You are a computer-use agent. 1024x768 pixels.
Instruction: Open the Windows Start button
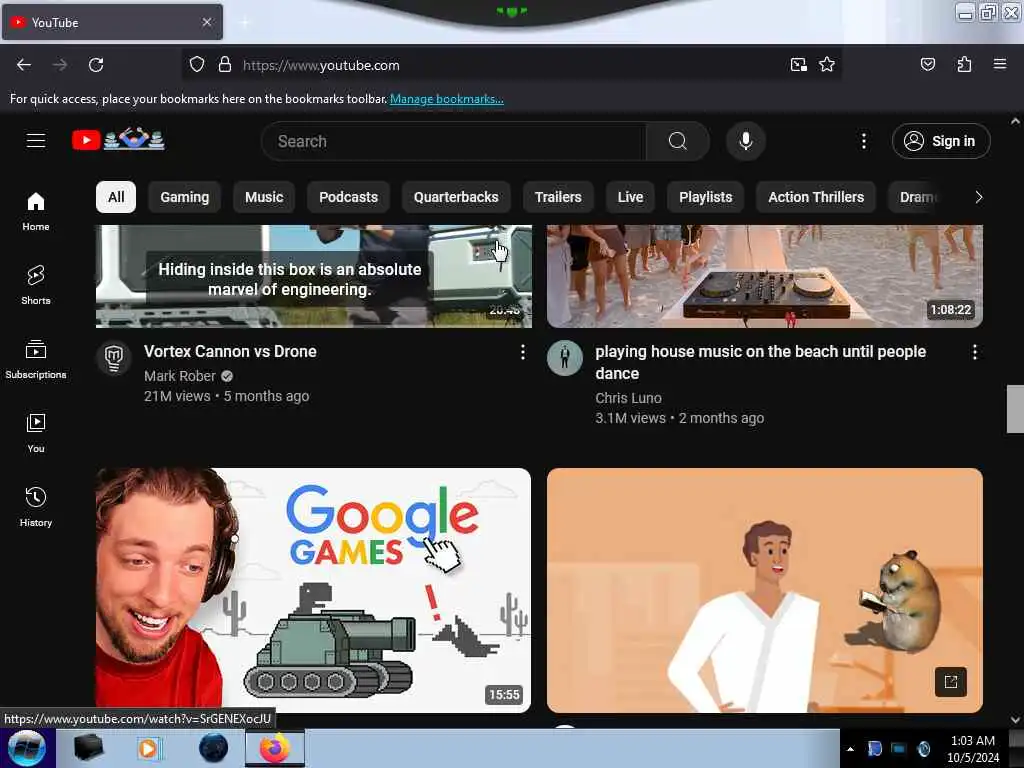coord(27,748)
